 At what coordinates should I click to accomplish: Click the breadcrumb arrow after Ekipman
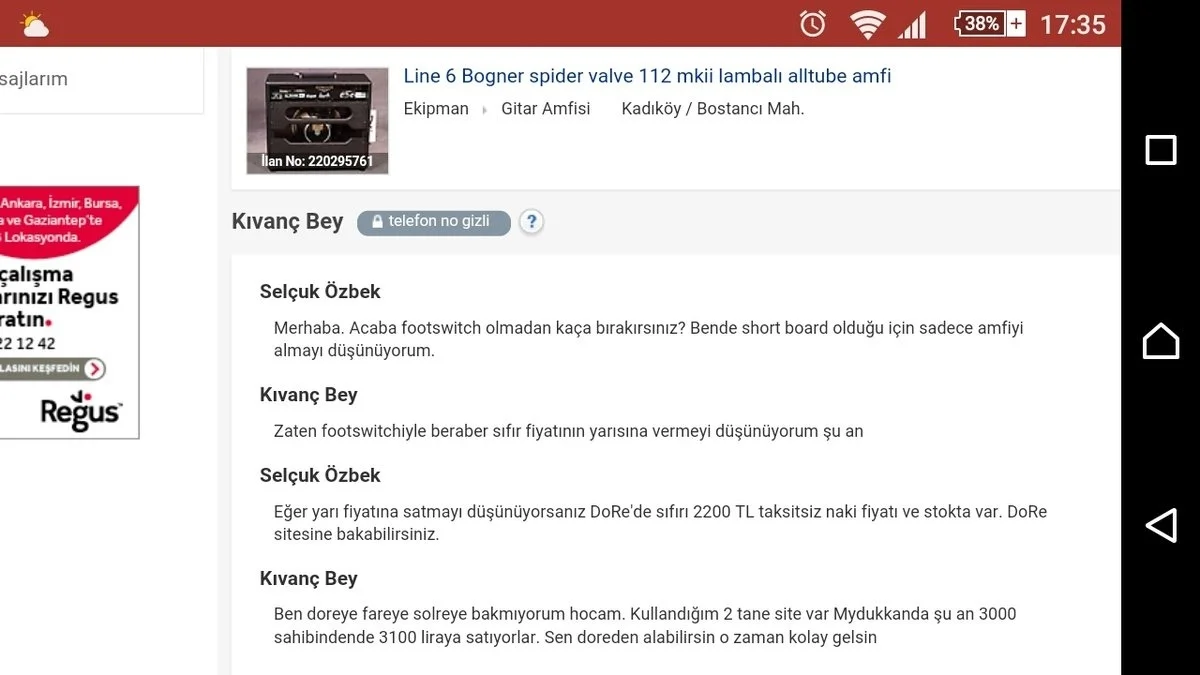coord(485,110)
